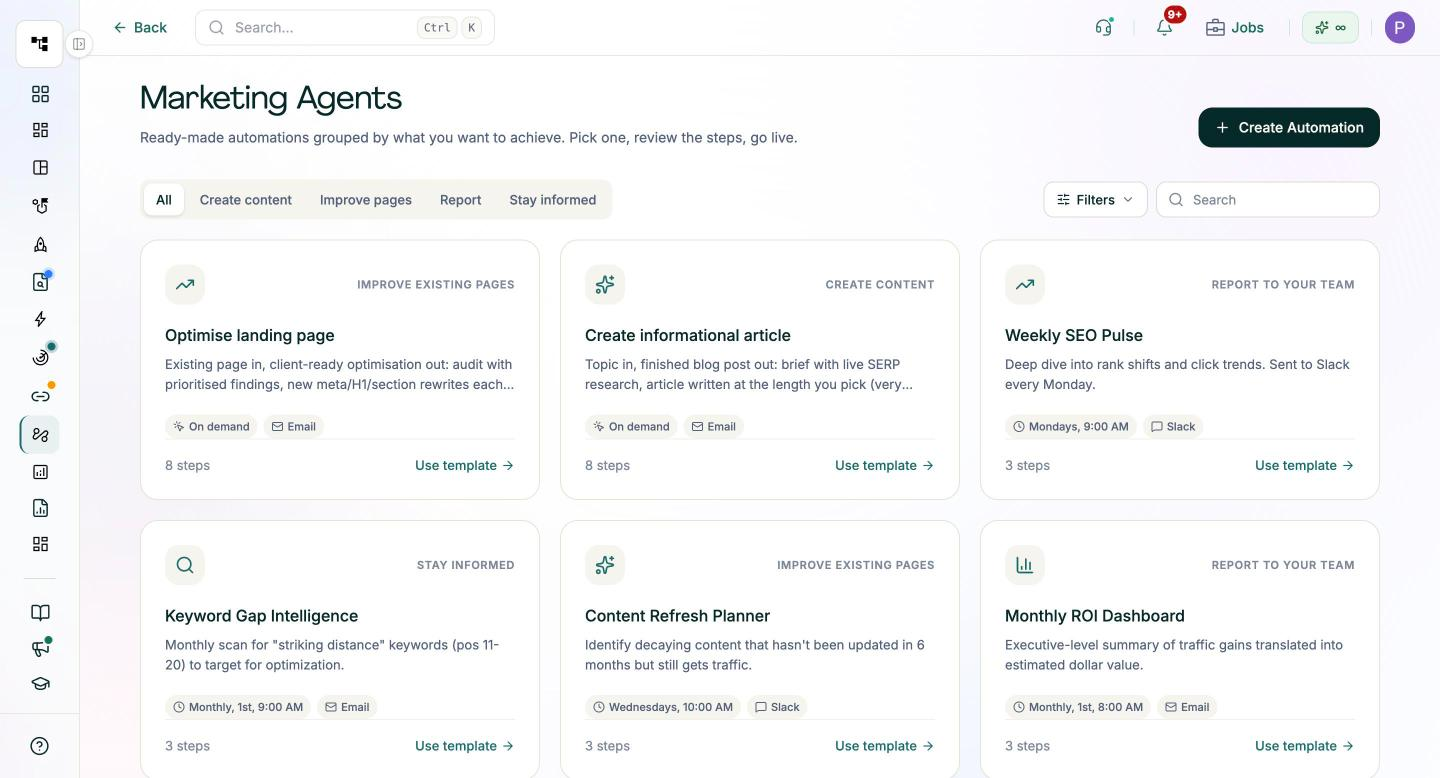Click the help question mark icon
The width and height of the screenshot is (1440, 778).
click(40, 746)
